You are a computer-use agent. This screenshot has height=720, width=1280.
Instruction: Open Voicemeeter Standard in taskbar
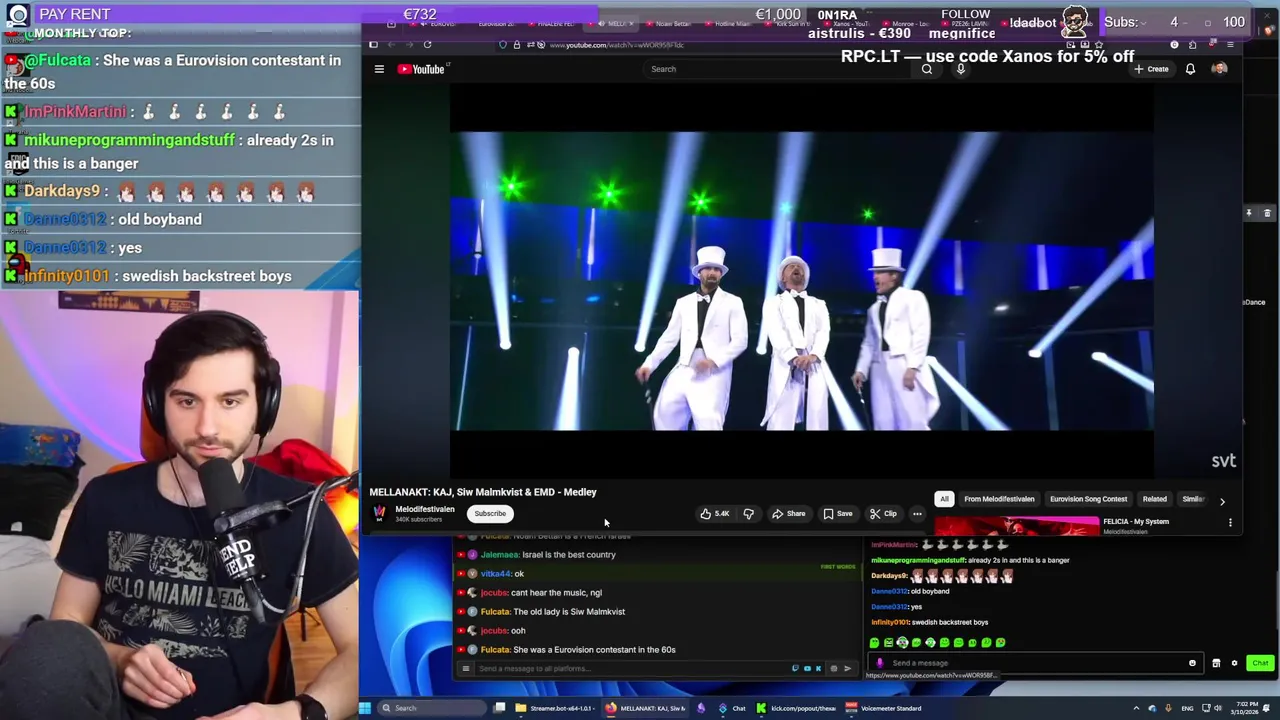pyautogui.click(x=884, y=708)
